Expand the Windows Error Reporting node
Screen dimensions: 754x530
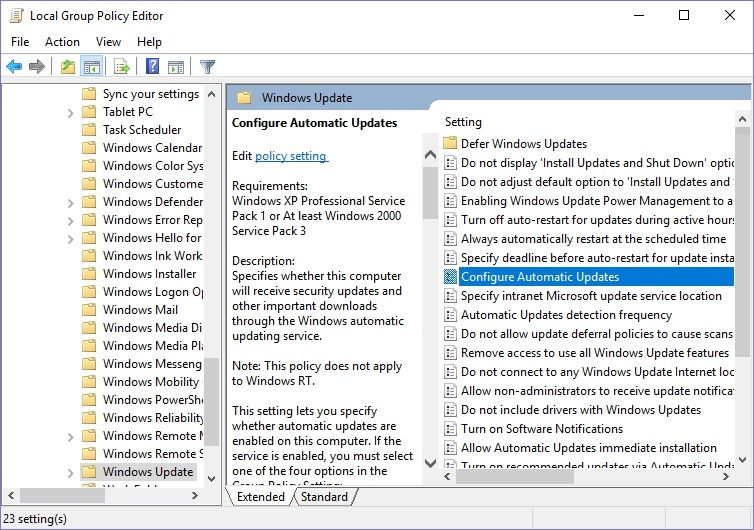[71, 221]
